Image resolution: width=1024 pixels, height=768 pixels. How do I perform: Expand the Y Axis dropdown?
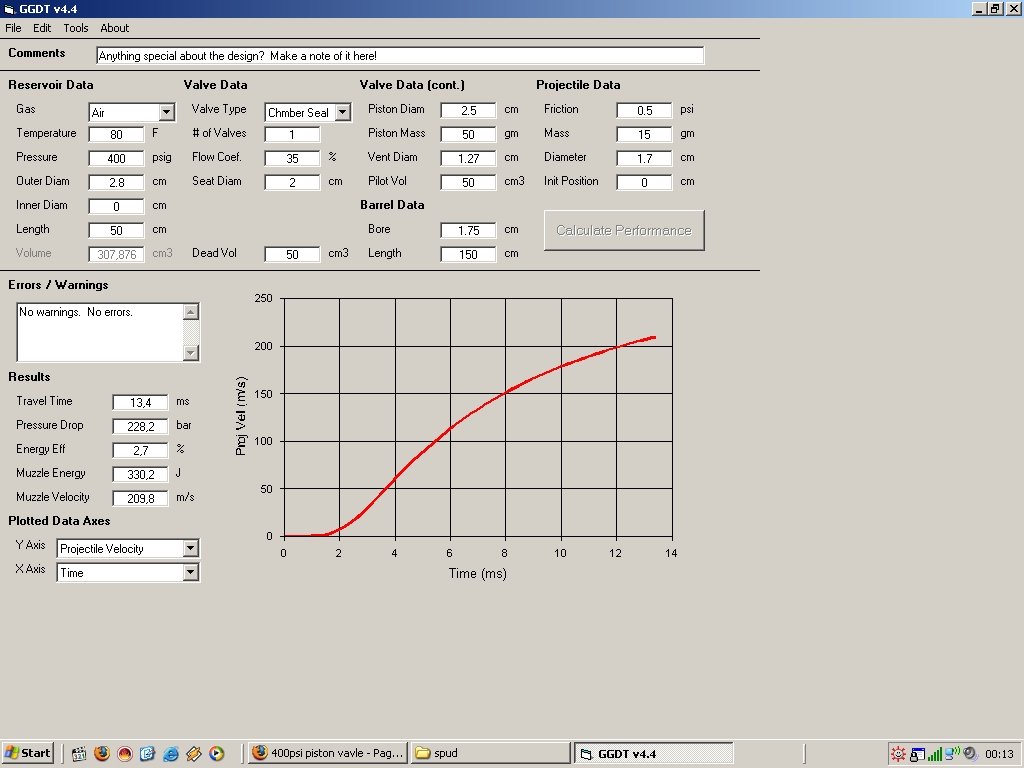(x=190, y=548)
